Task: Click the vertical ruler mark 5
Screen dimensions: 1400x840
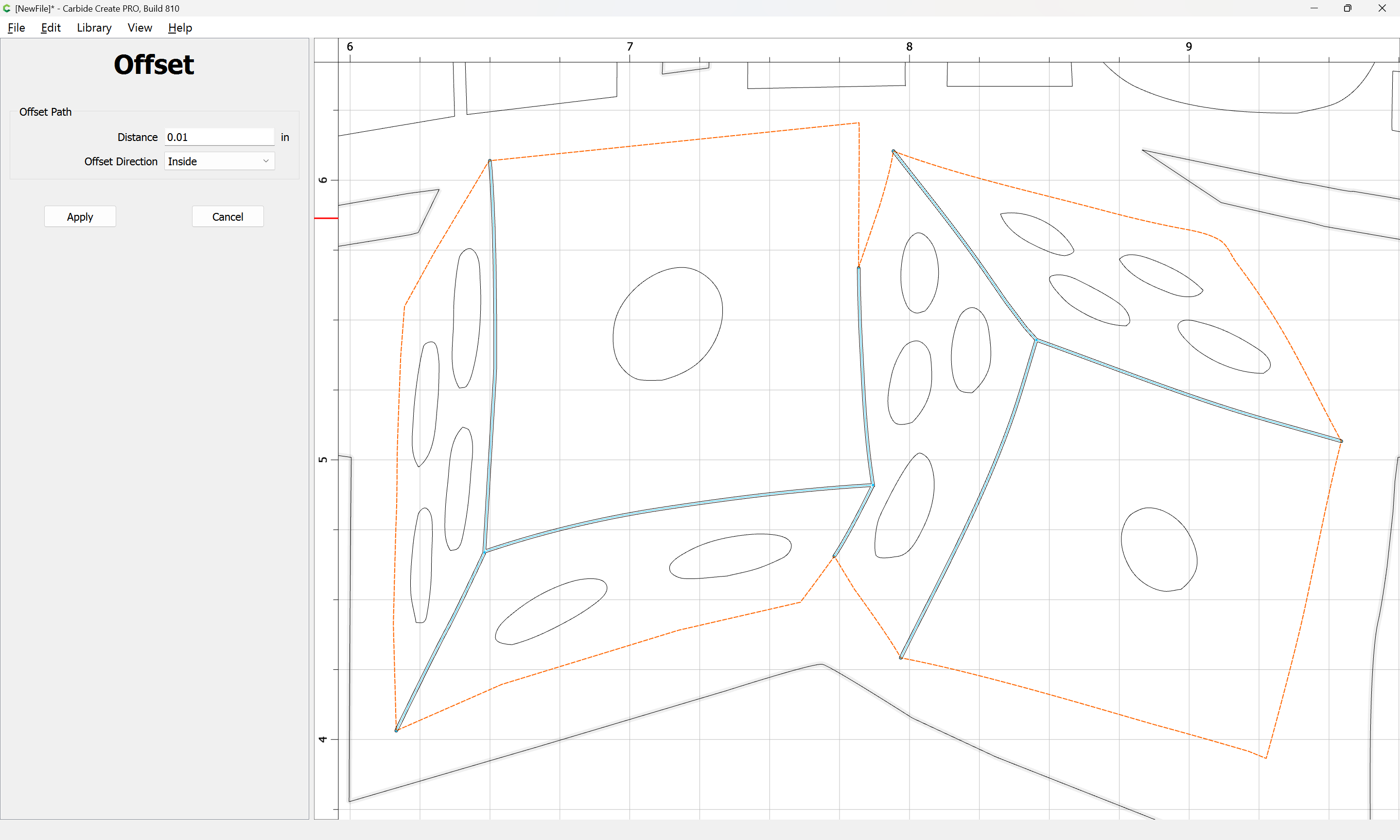Action: coord(323,460)
